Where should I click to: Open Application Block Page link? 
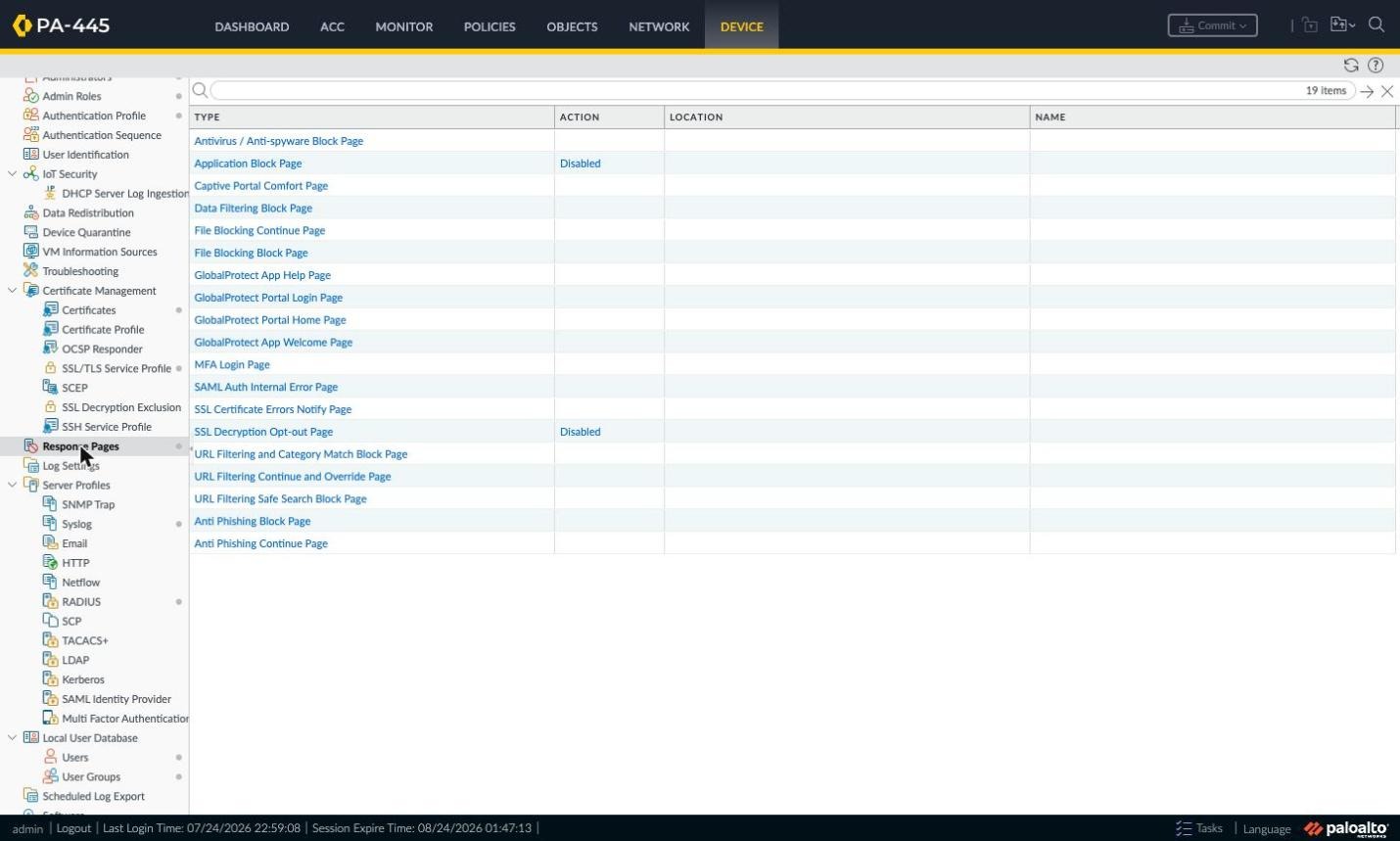pos(248,164)
